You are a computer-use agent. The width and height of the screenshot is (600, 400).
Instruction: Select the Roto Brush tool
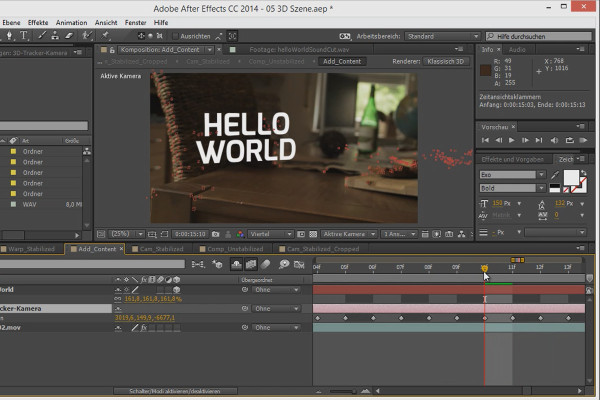[x=87, y=36]
